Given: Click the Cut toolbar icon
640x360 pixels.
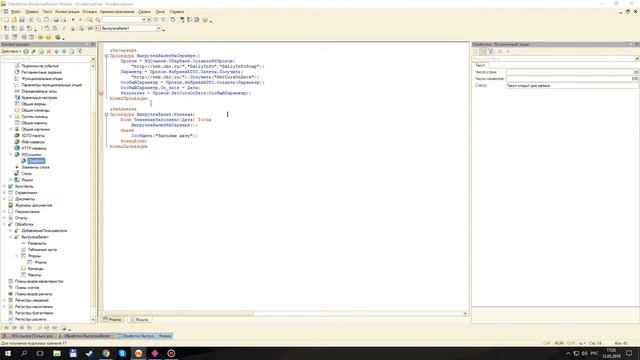Looking at the screenshot, I should 31,20.
